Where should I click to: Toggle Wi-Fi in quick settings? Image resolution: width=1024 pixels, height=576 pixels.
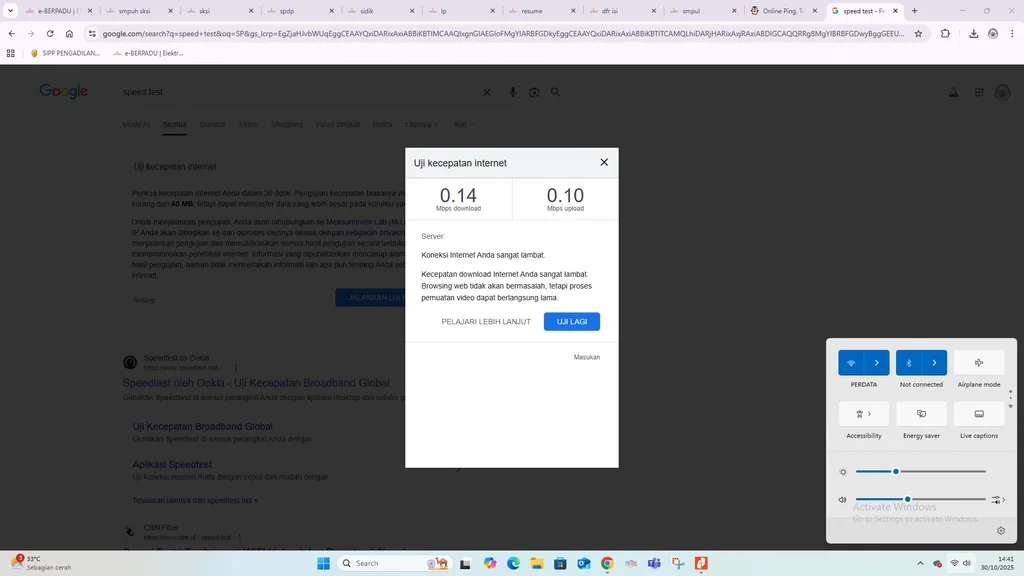[851, 363]
